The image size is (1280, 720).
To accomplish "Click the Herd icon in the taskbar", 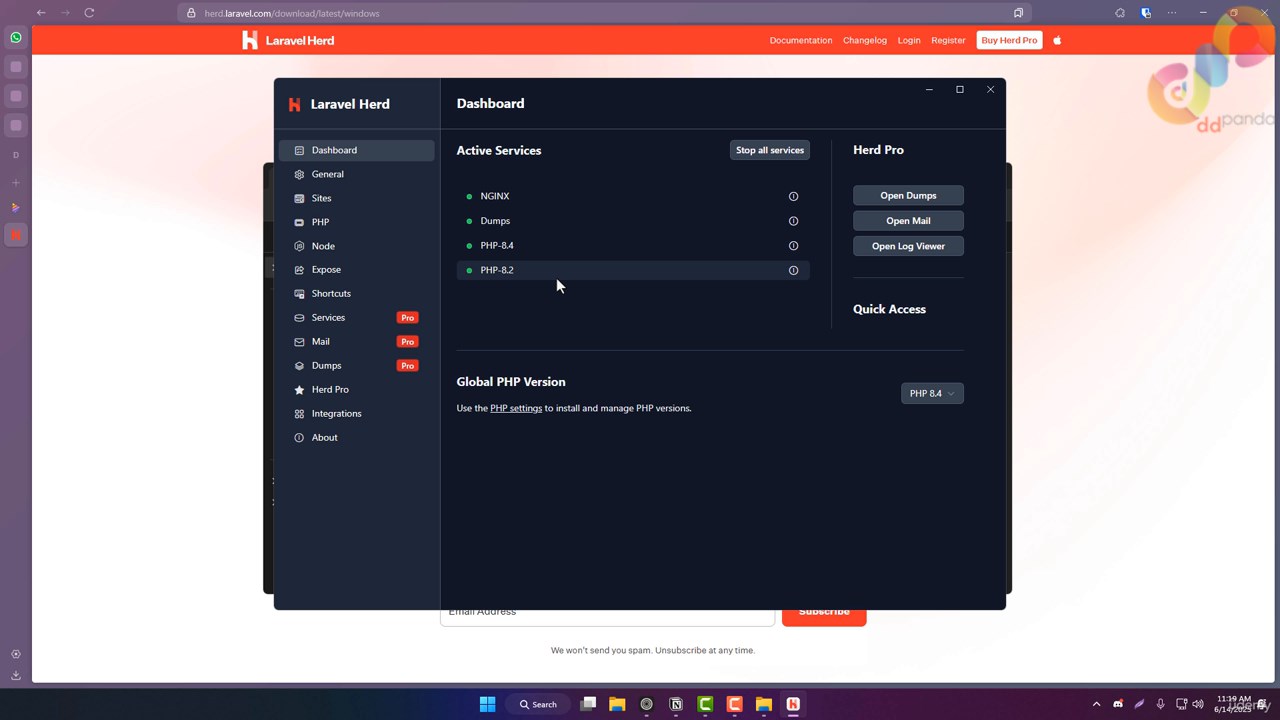I will pos(793,704).
